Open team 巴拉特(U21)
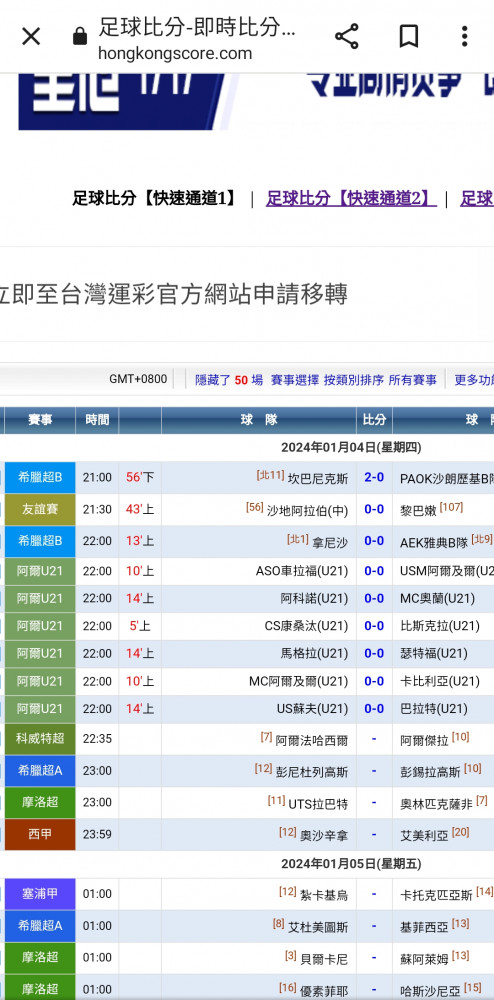 (433, 709)
